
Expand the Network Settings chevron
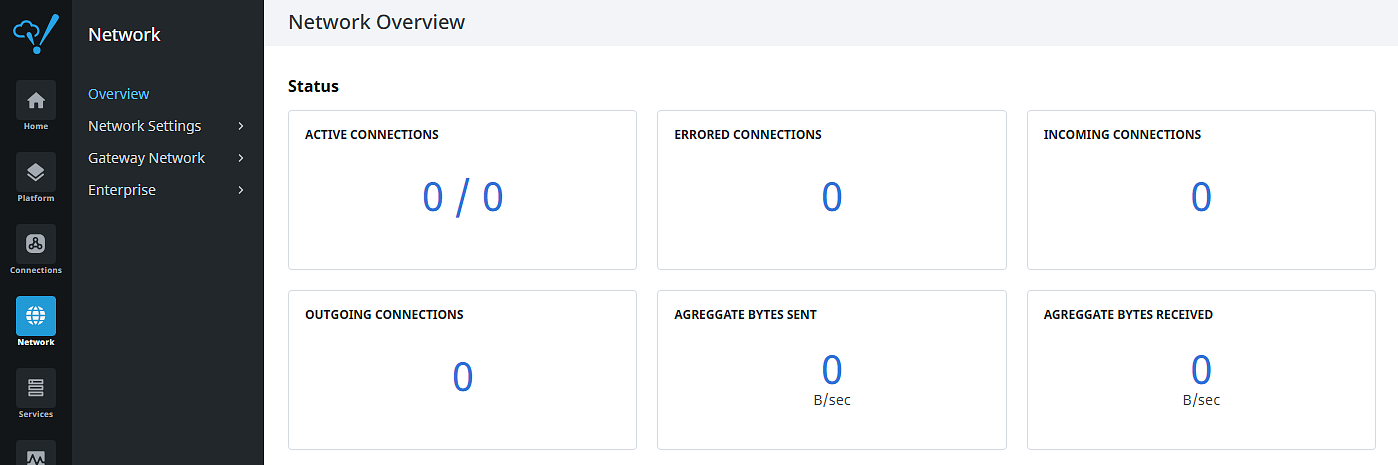click(241, 126)
